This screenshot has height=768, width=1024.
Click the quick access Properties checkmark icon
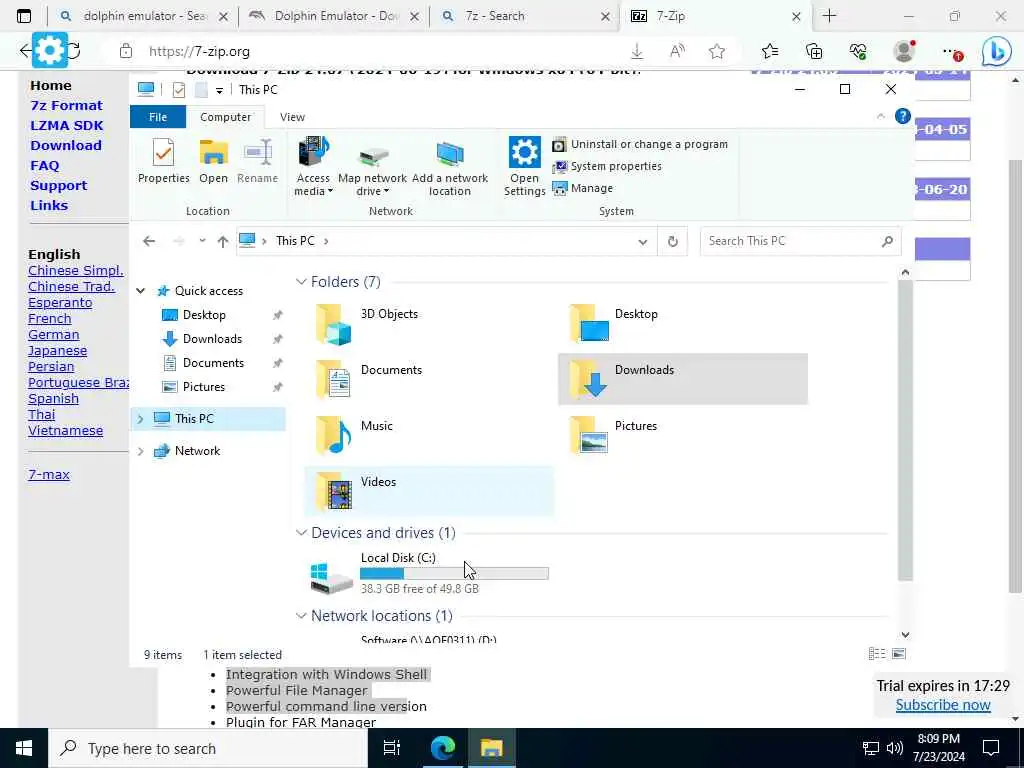click(x=178, y=90)
